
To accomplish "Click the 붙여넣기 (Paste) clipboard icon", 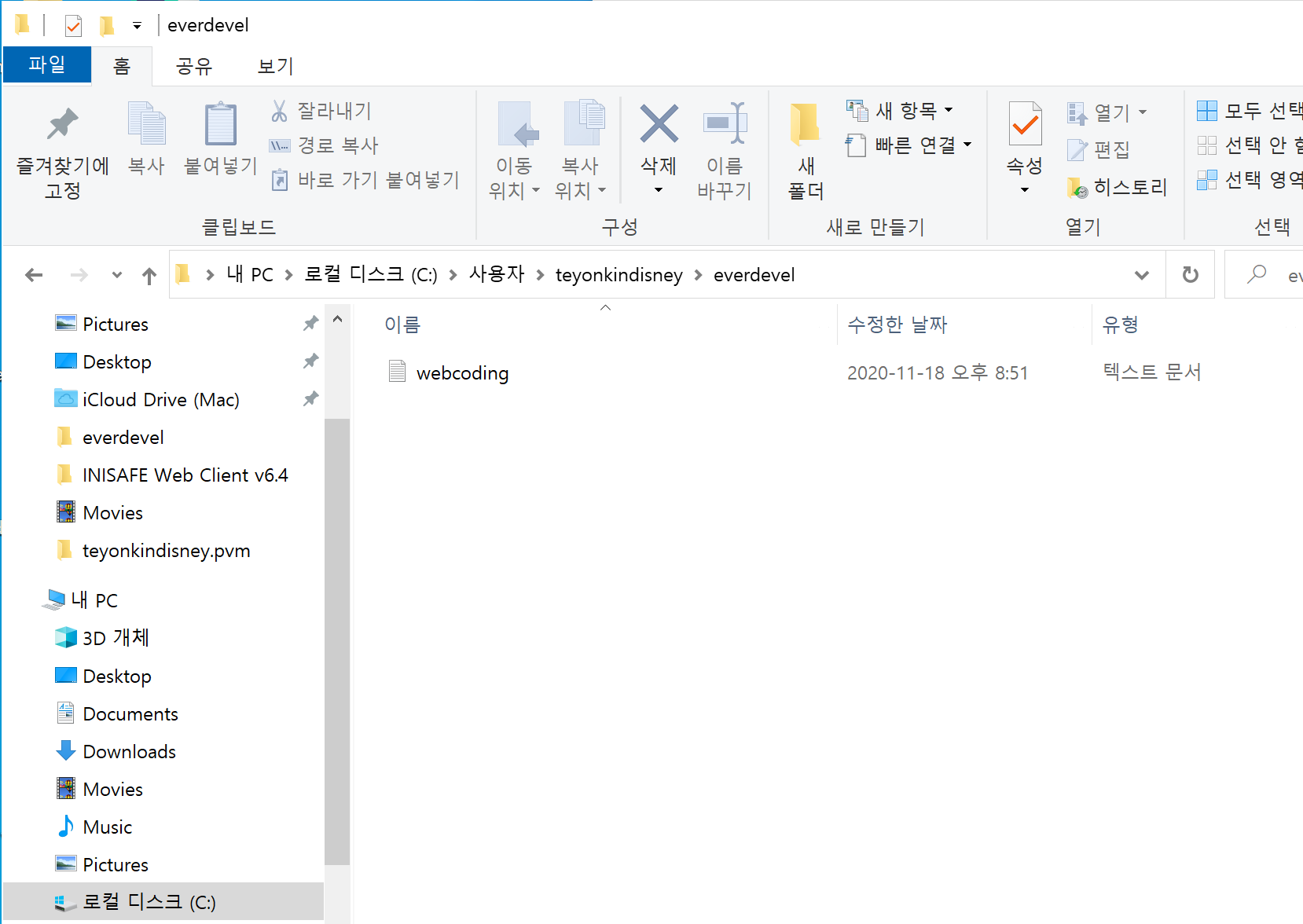I will coord(221,138).
